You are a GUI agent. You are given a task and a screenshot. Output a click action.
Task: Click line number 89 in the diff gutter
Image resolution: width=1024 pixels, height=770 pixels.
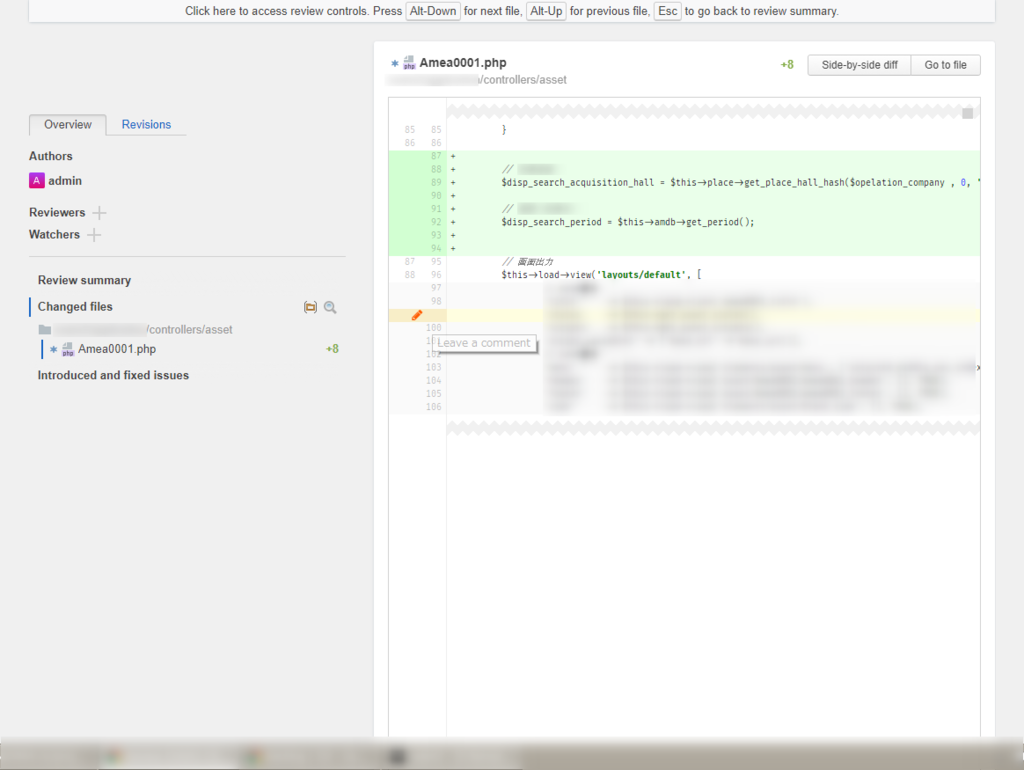436,182
